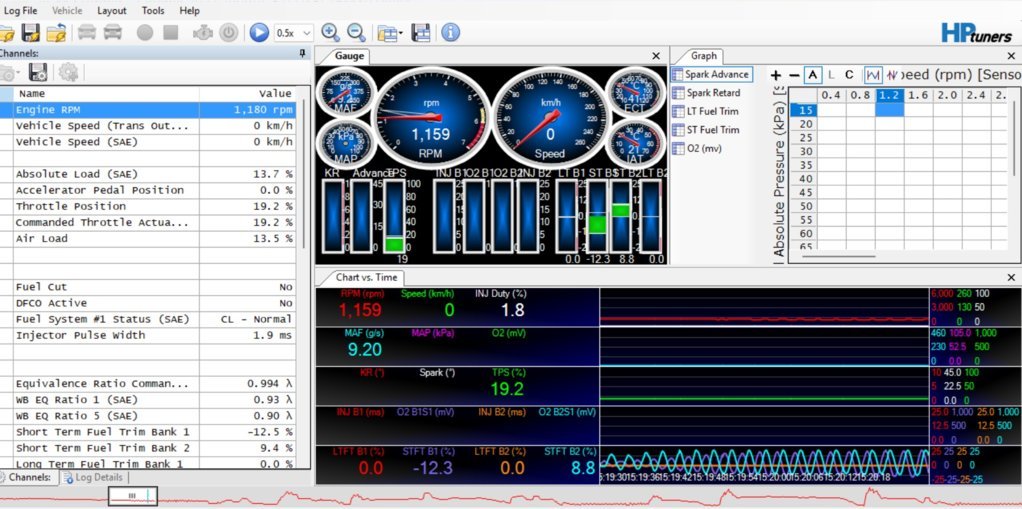Select the Throttle Position channel row
This screenshot has width=1022, height=509.
[x=148, y=206]
